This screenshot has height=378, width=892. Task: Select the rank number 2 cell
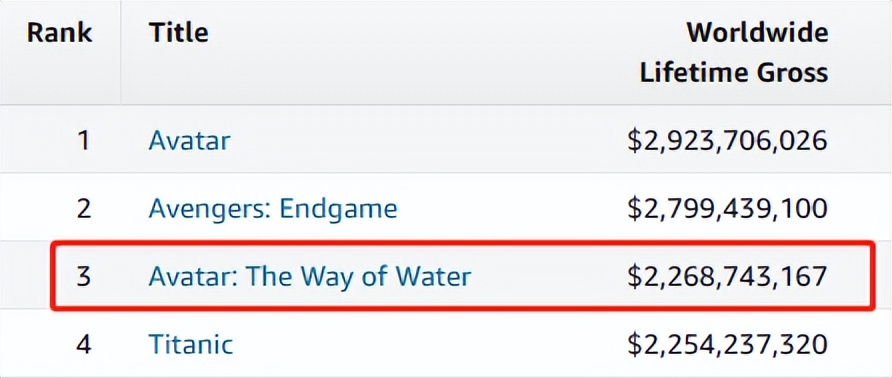[x=84, y=208]
